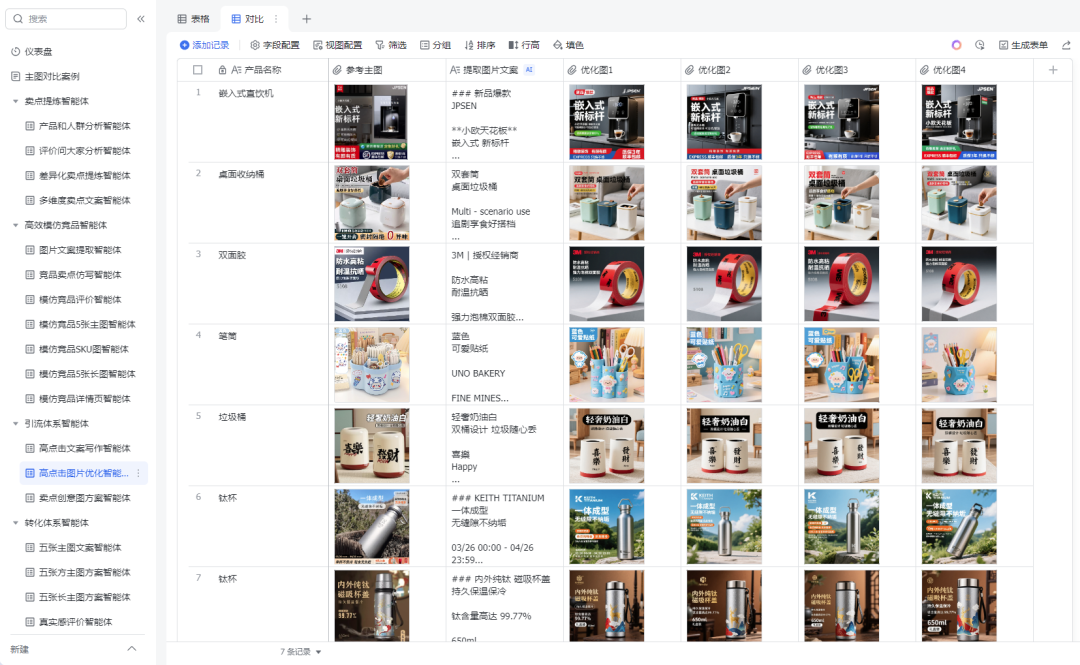Image resolution: width=1080 pixels, height=665 pixels.
Task: Click the 添加记录 add record button
Action: 204,45
